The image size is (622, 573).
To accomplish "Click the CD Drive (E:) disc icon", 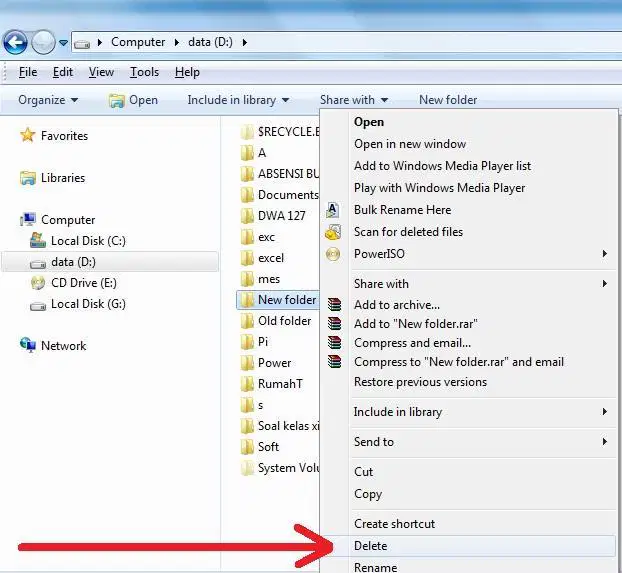I will click(x=38, y=283).
